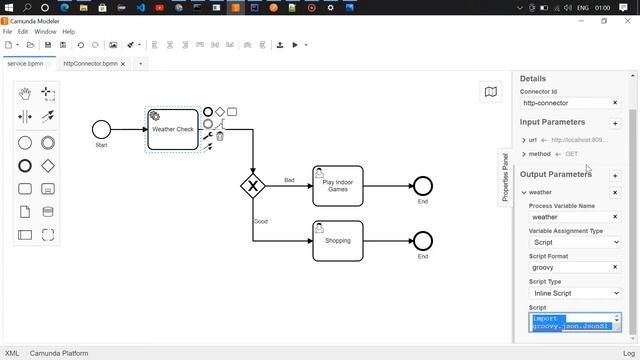Append Gateway from context pad
This screenshot has height=360, width=640.
[220, 112]
